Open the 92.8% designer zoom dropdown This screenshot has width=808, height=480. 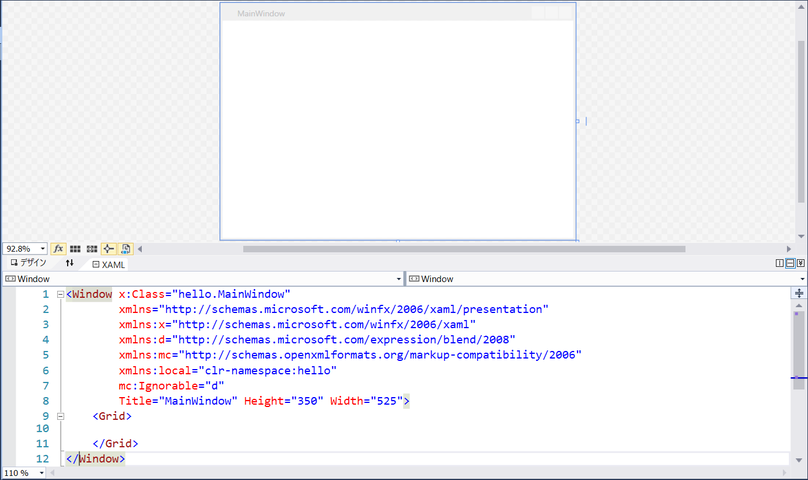[x=42, y=249]
